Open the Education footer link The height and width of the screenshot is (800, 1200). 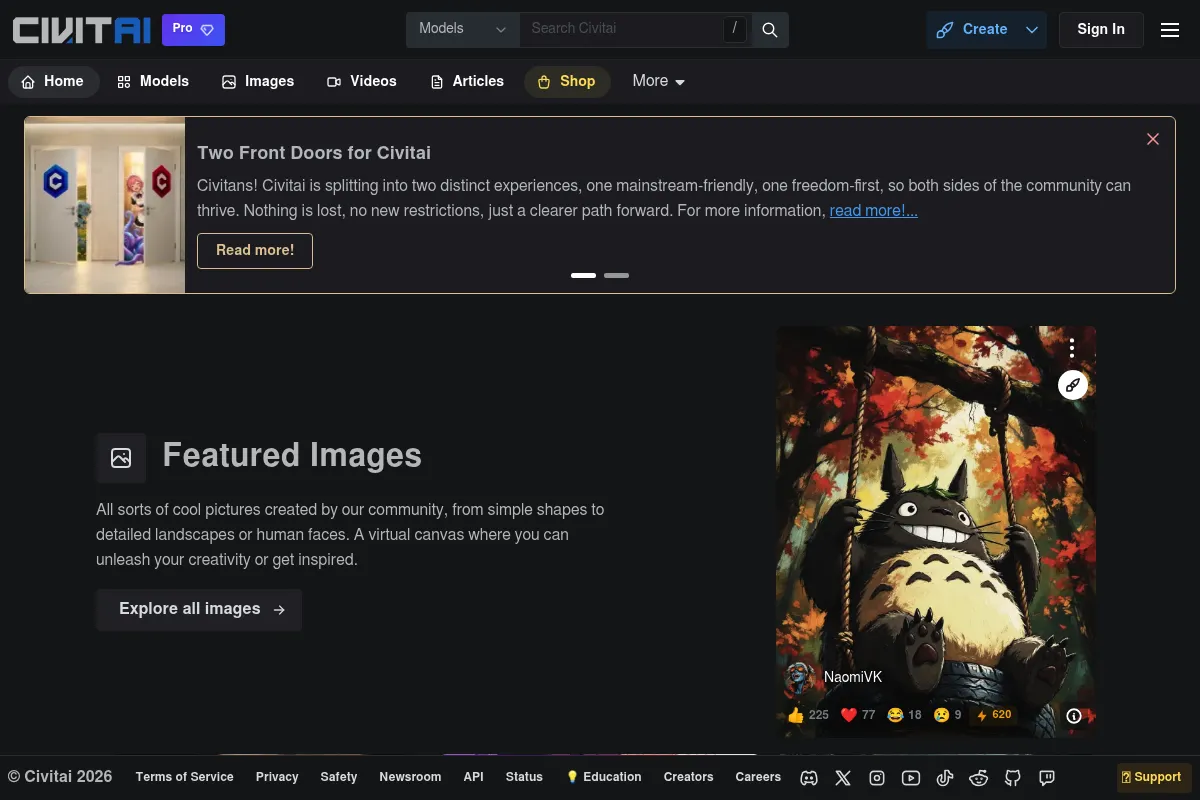coord(604,777)
